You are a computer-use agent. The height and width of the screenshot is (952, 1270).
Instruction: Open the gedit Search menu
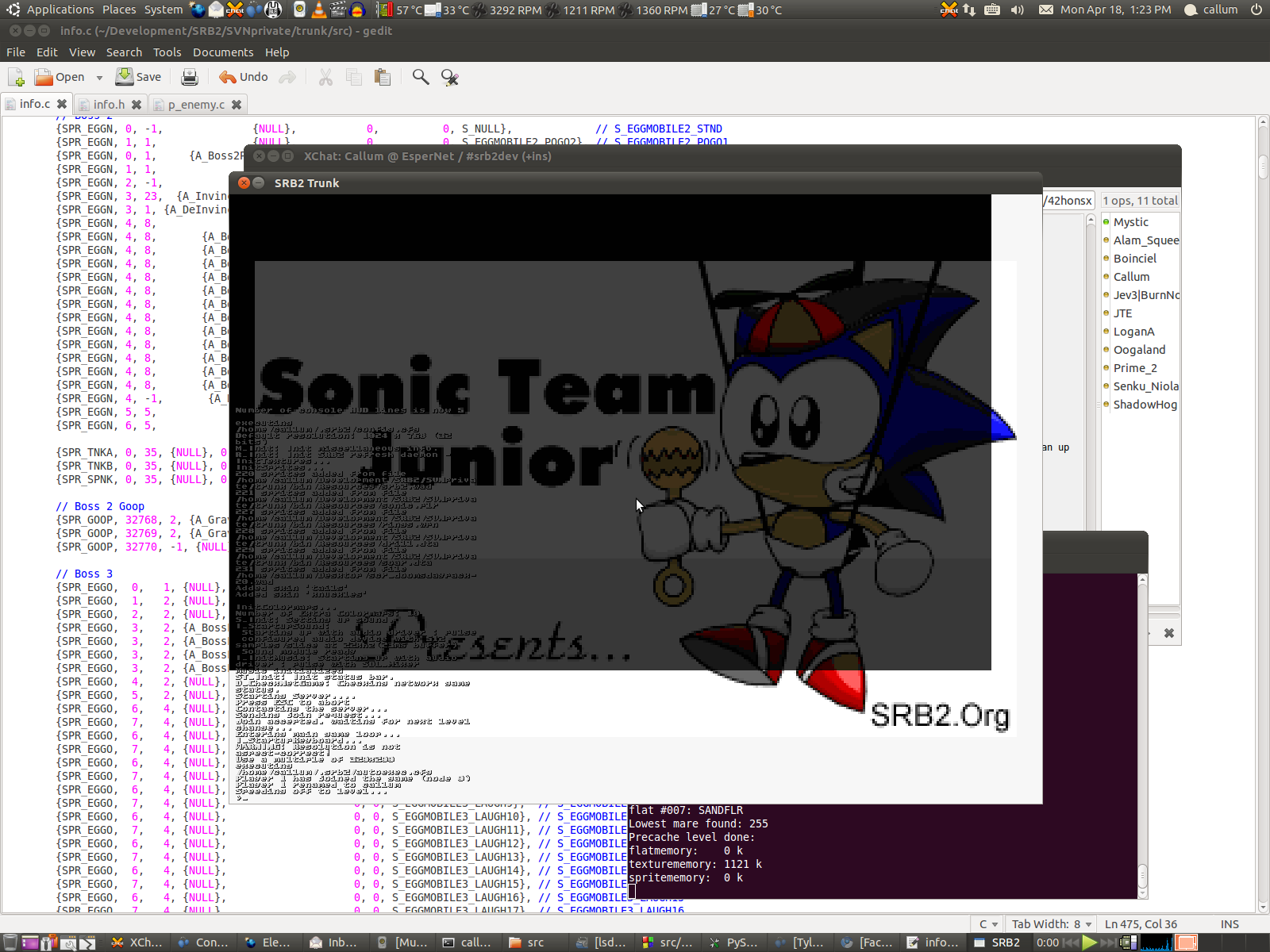[124, 52]
